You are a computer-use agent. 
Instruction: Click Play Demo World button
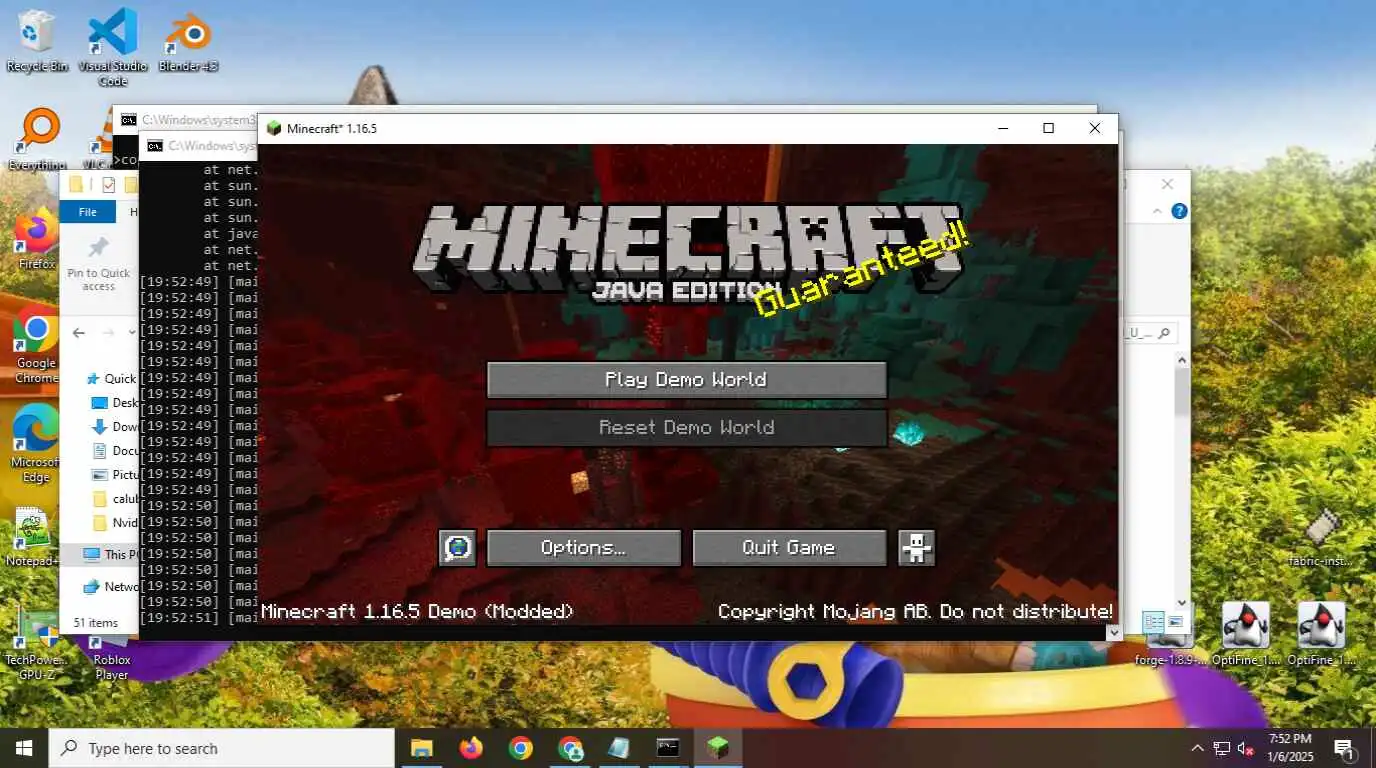point(686,380)
